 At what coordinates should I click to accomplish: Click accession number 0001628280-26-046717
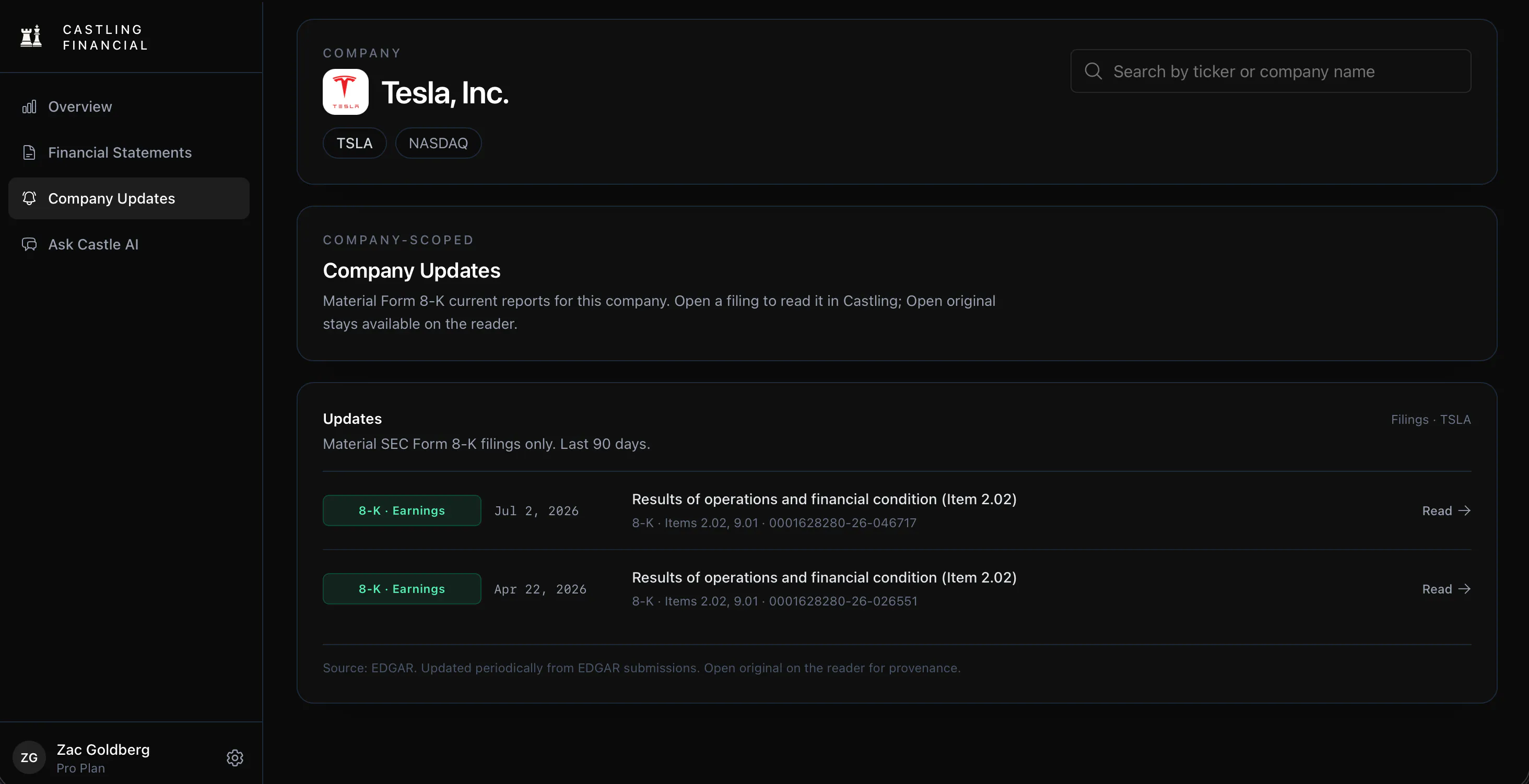tap(843, 523)
